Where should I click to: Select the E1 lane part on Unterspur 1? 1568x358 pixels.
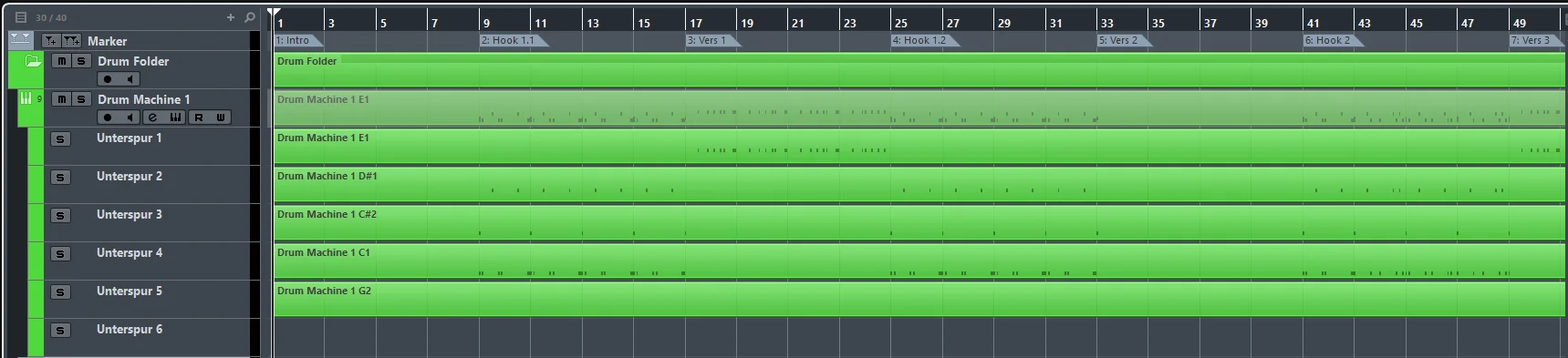tap(919, 147)
